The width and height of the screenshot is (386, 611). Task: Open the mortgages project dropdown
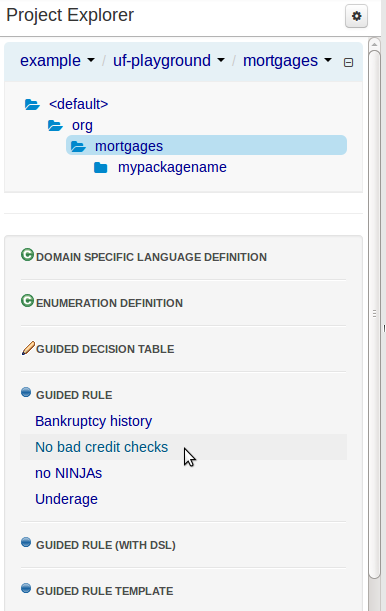[287, 61]
